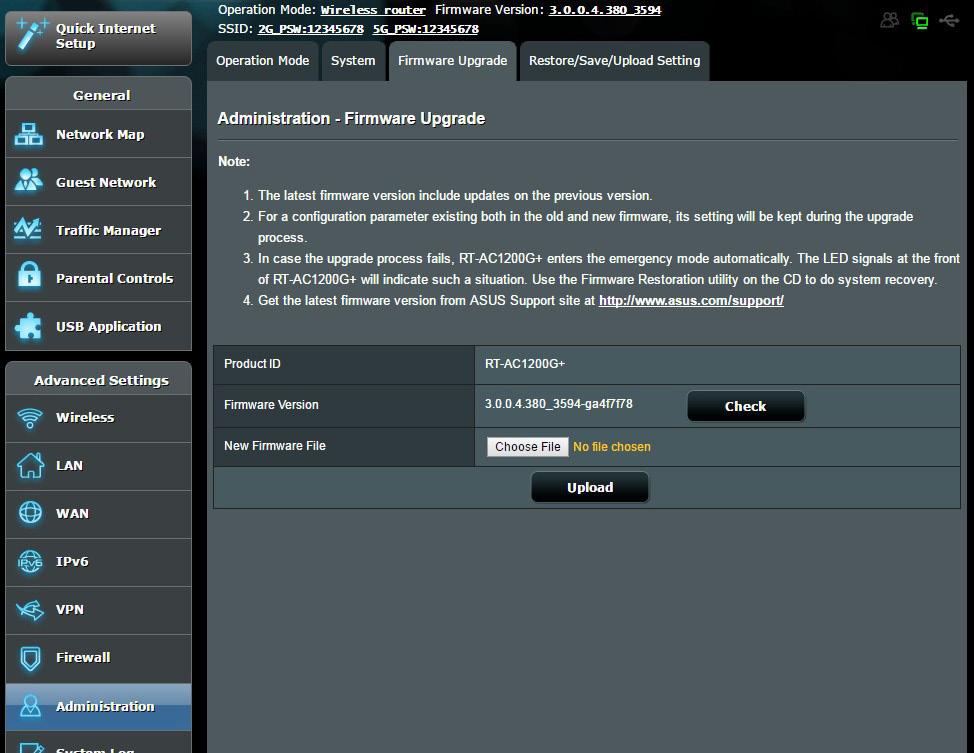Launch Quick Internet Setup
The width and height of the screenshot is (974, 753).
[x=98, y=37]
